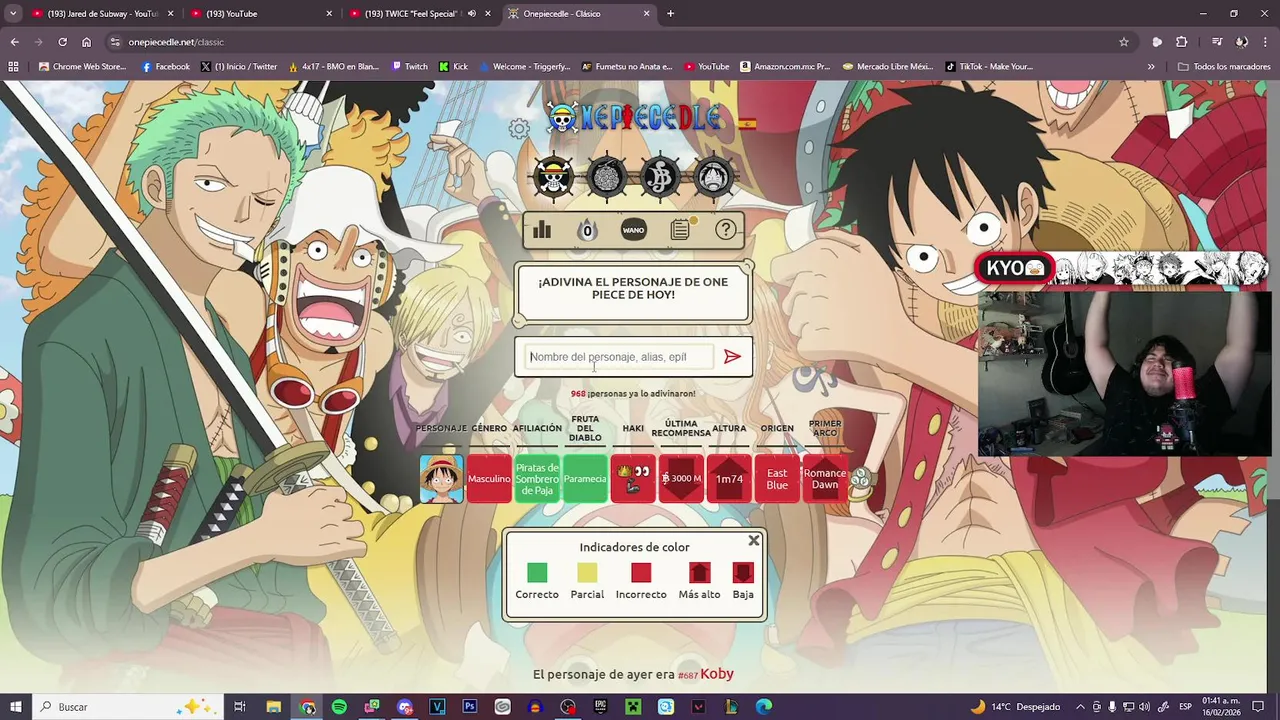Click the Más alto arrow indicator

point(699,573)
